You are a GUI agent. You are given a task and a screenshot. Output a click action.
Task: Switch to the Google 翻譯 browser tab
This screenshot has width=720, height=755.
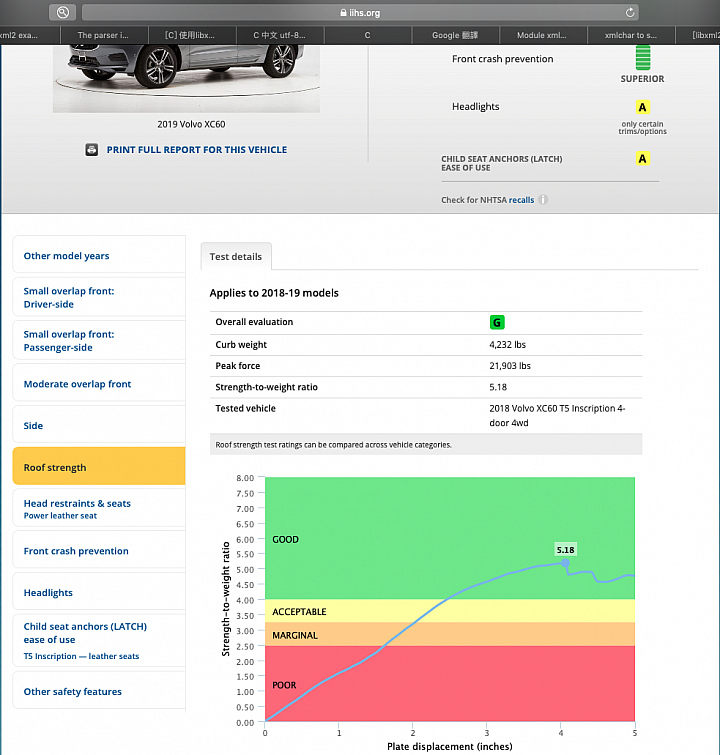click(x=455, y=35)
